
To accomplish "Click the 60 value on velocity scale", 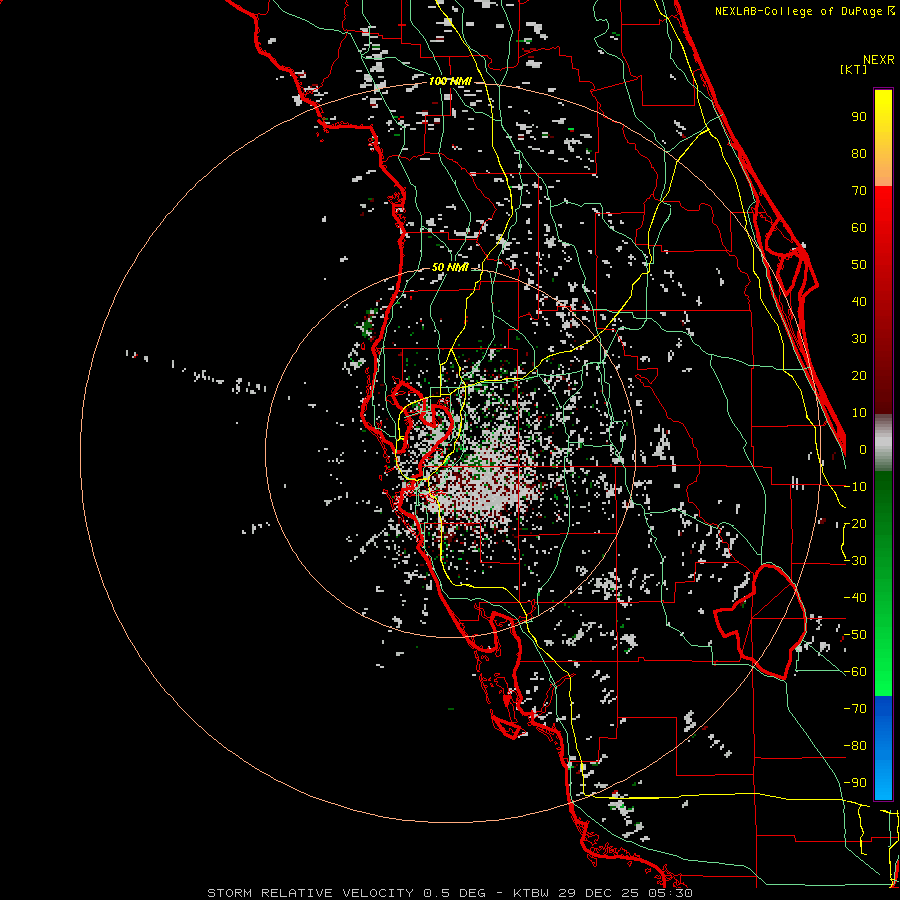I will coord(859,228).
